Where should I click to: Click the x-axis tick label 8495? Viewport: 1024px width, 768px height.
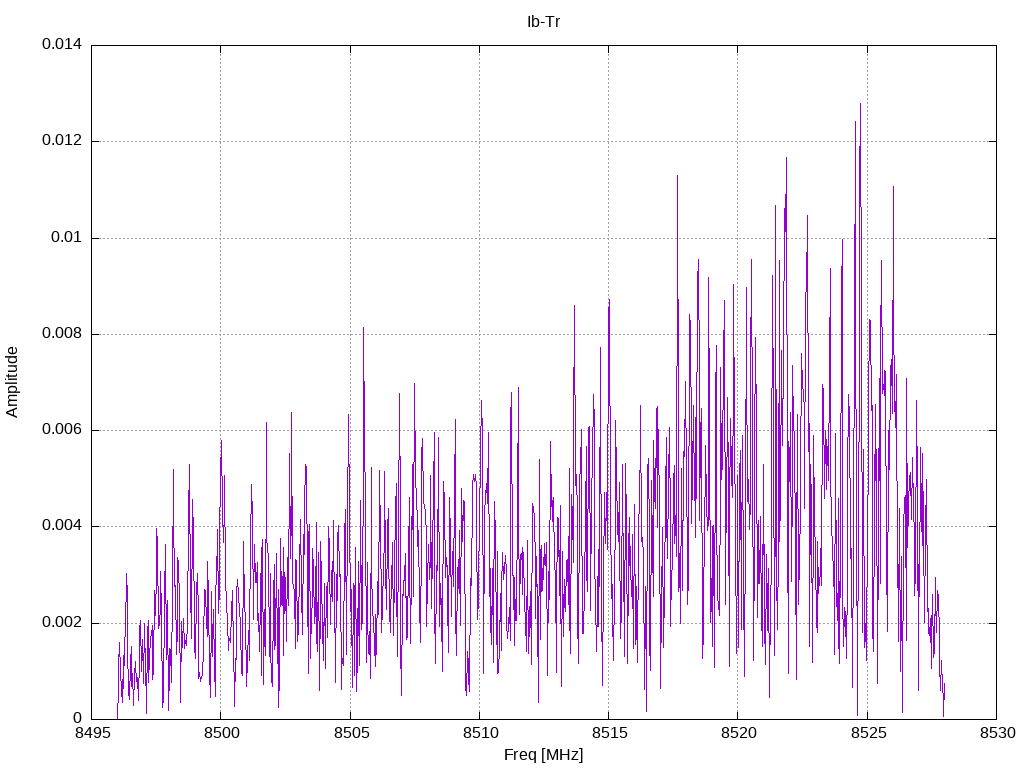point(91,733)
